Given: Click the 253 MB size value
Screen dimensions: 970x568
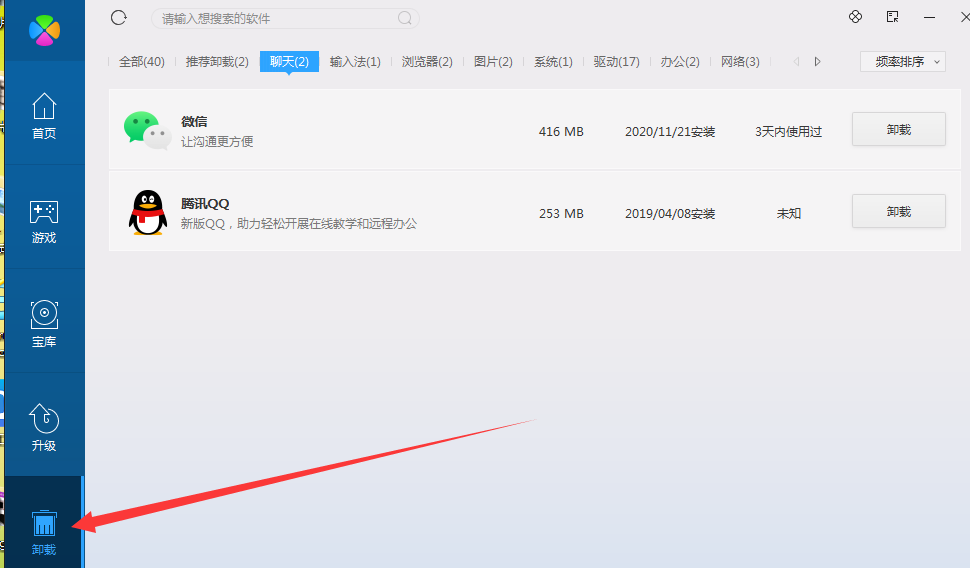Looking at the screenshot, I should click(561, 213).
